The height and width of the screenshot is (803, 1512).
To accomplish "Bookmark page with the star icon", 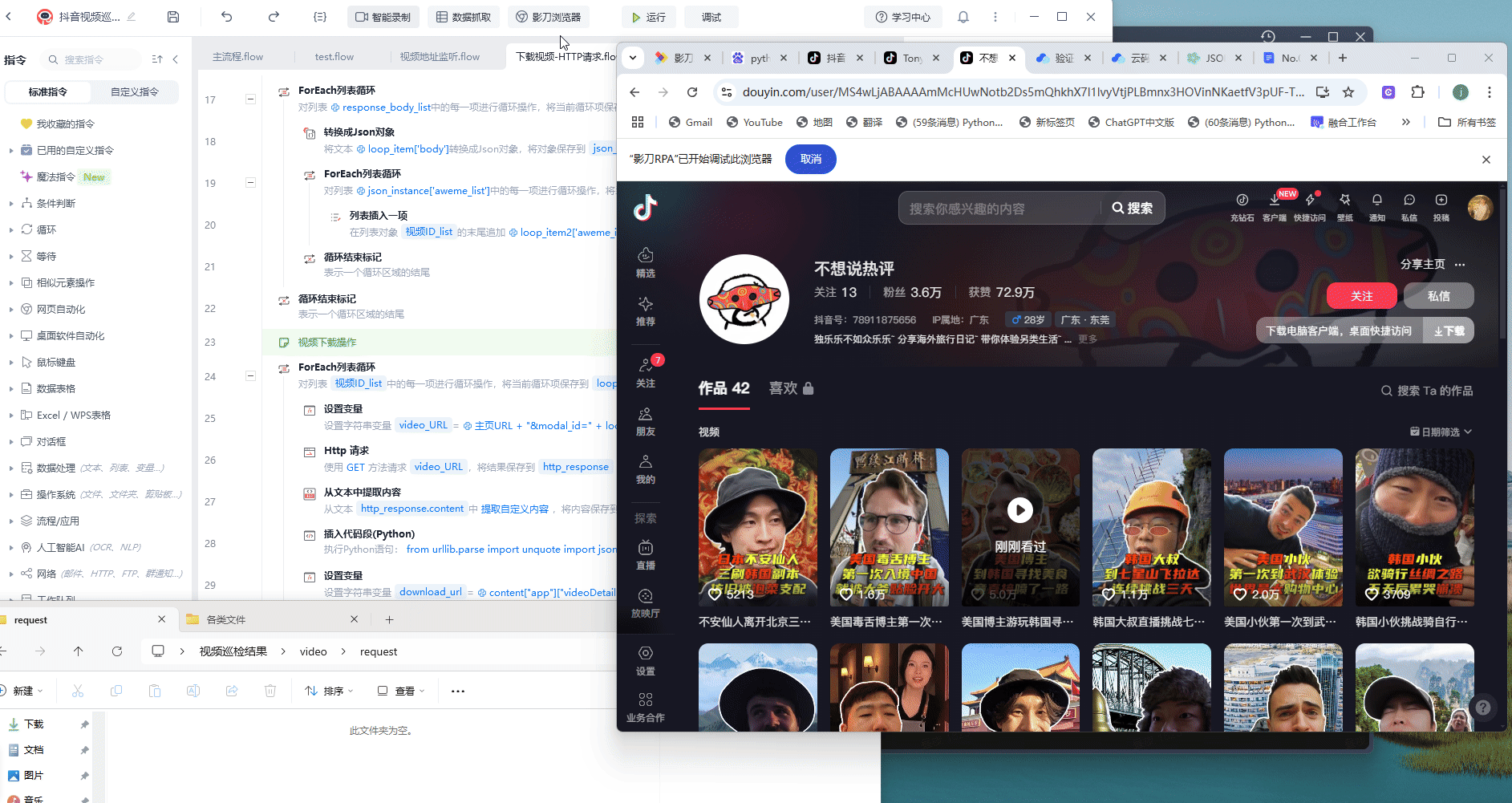I will point(1348,92).
